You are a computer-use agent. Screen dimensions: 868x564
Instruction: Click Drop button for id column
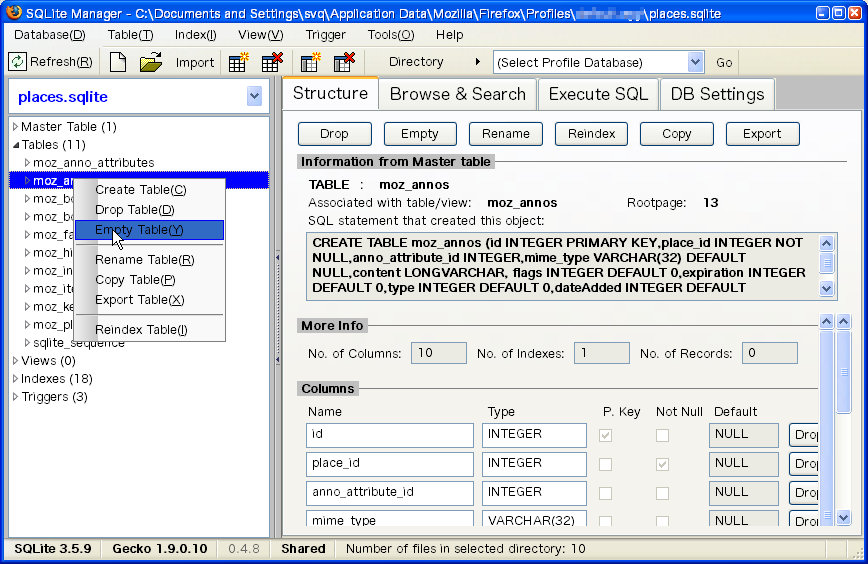804,435
